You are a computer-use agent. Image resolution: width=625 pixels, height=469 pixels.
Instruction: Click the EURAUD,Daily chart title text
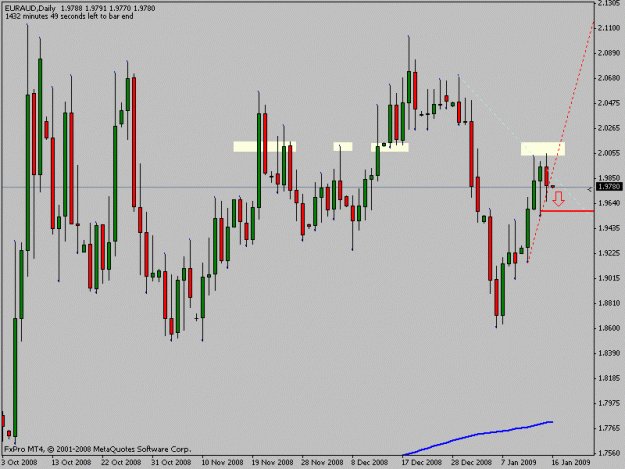pyautogui.click(x=30, y=8)
